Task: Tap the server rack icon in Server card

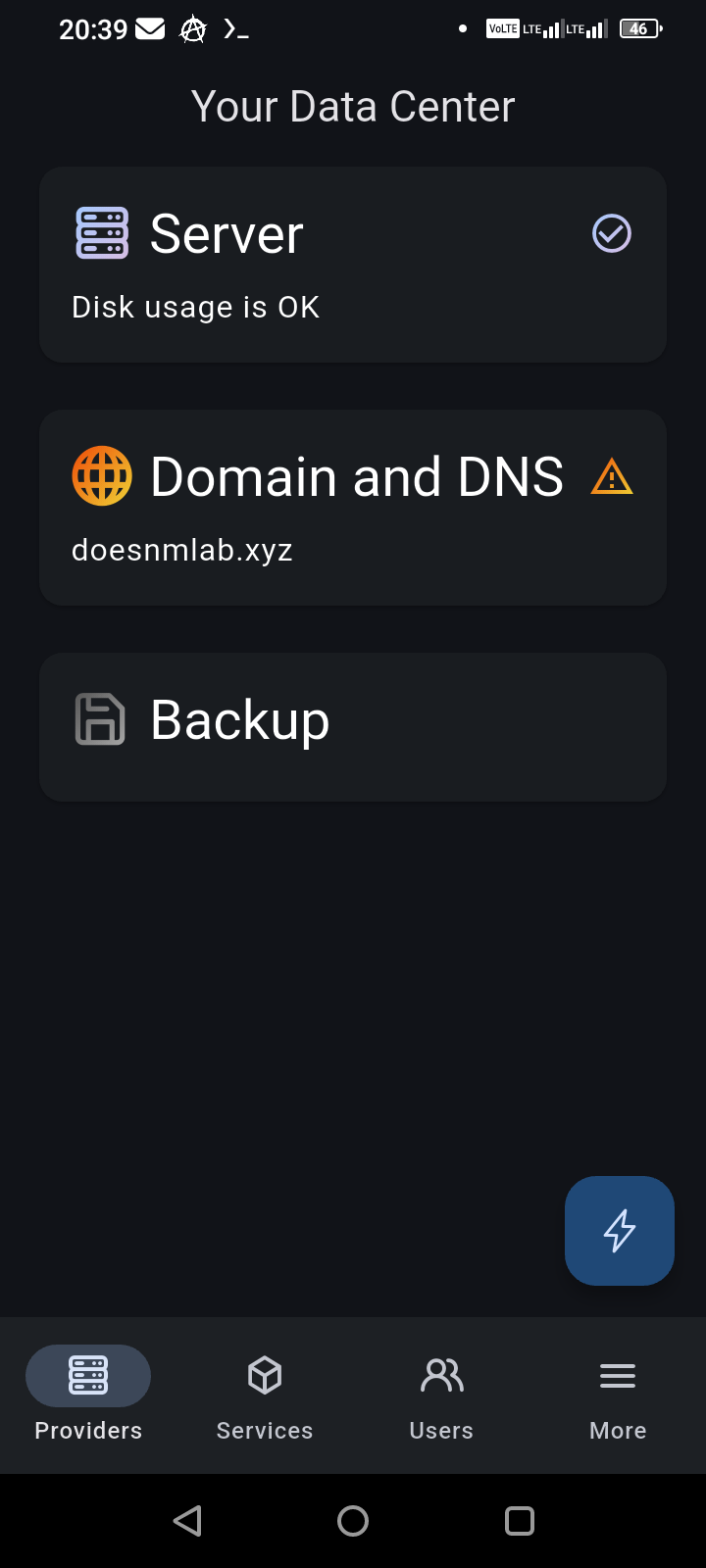Action: click(x=102, y=233)
